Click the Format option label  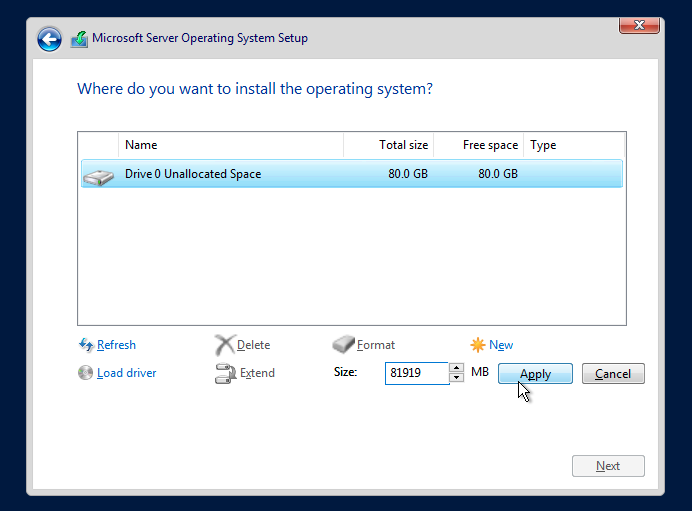tap(376, 345)
